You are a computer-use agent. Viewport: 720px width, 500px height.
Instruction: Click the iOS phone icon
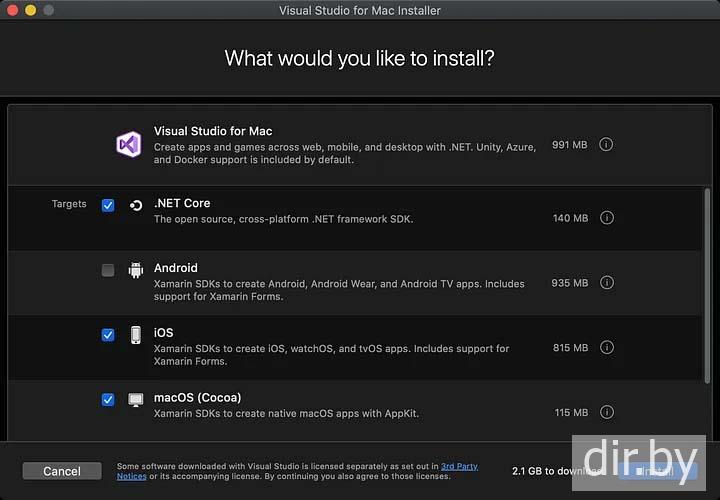point(136,335)
